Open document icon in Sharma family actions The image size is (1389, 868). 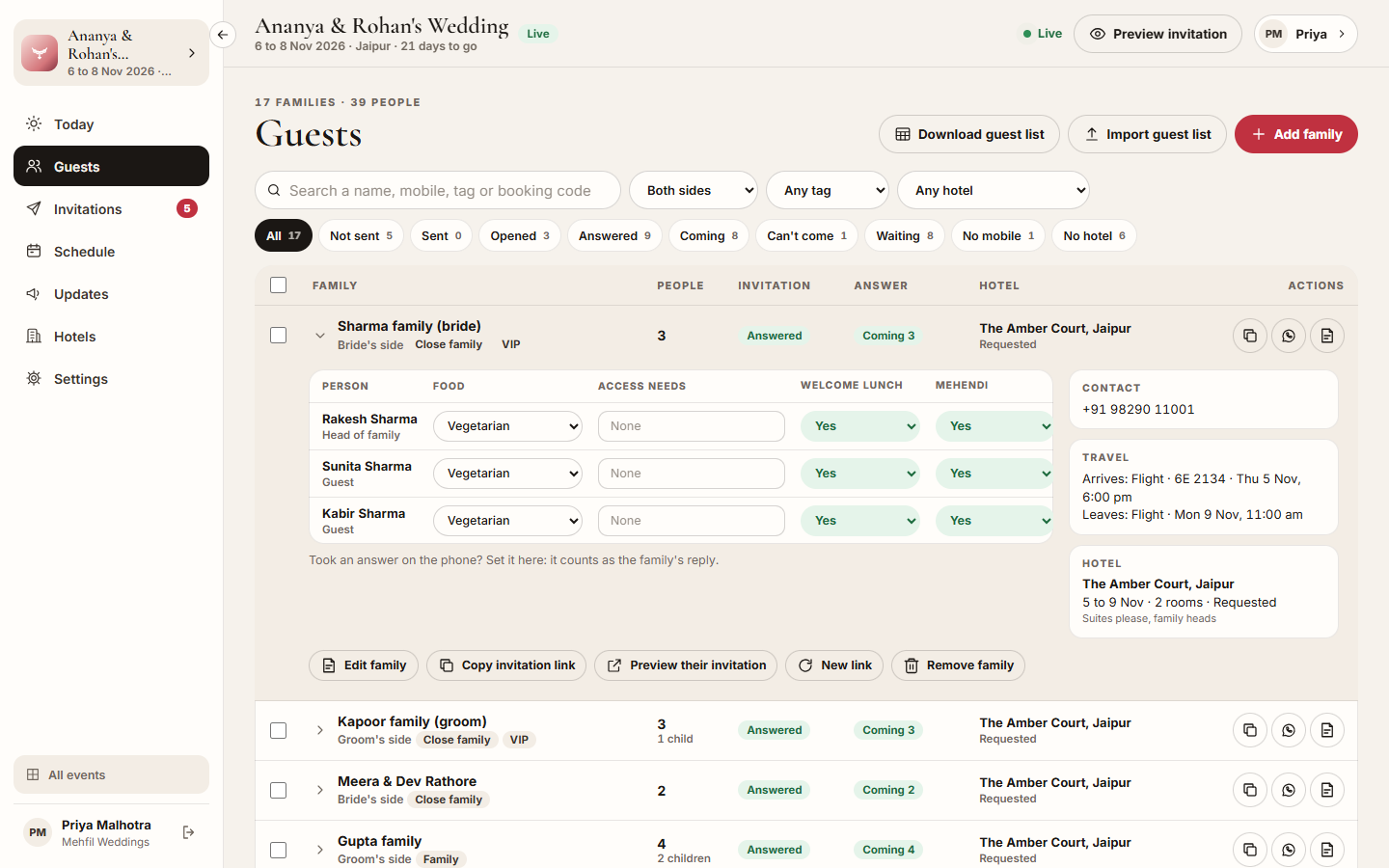(1327, 336)
